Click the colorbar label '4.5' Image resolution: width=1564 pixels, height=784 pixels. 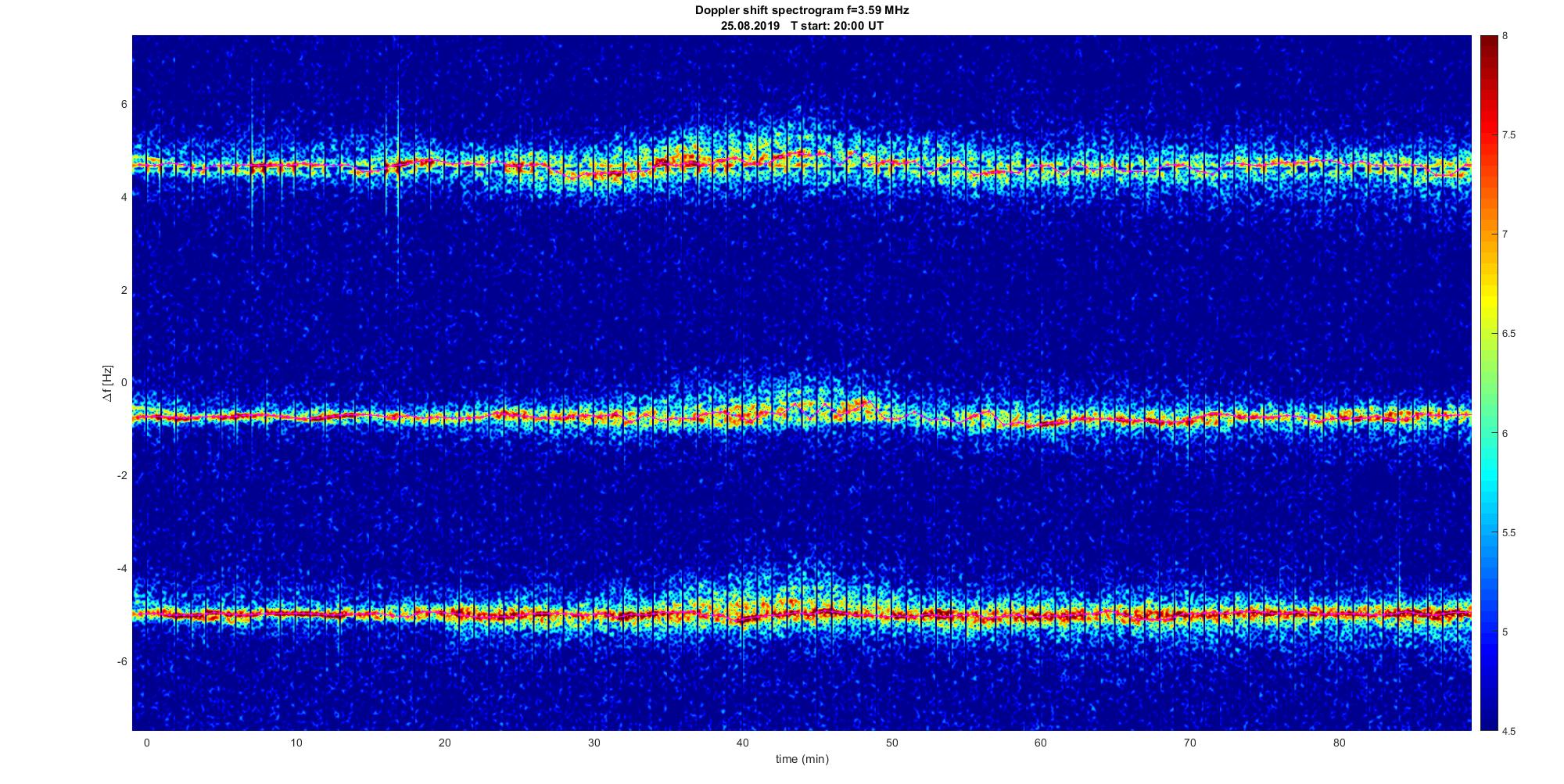coord(1509,732)
